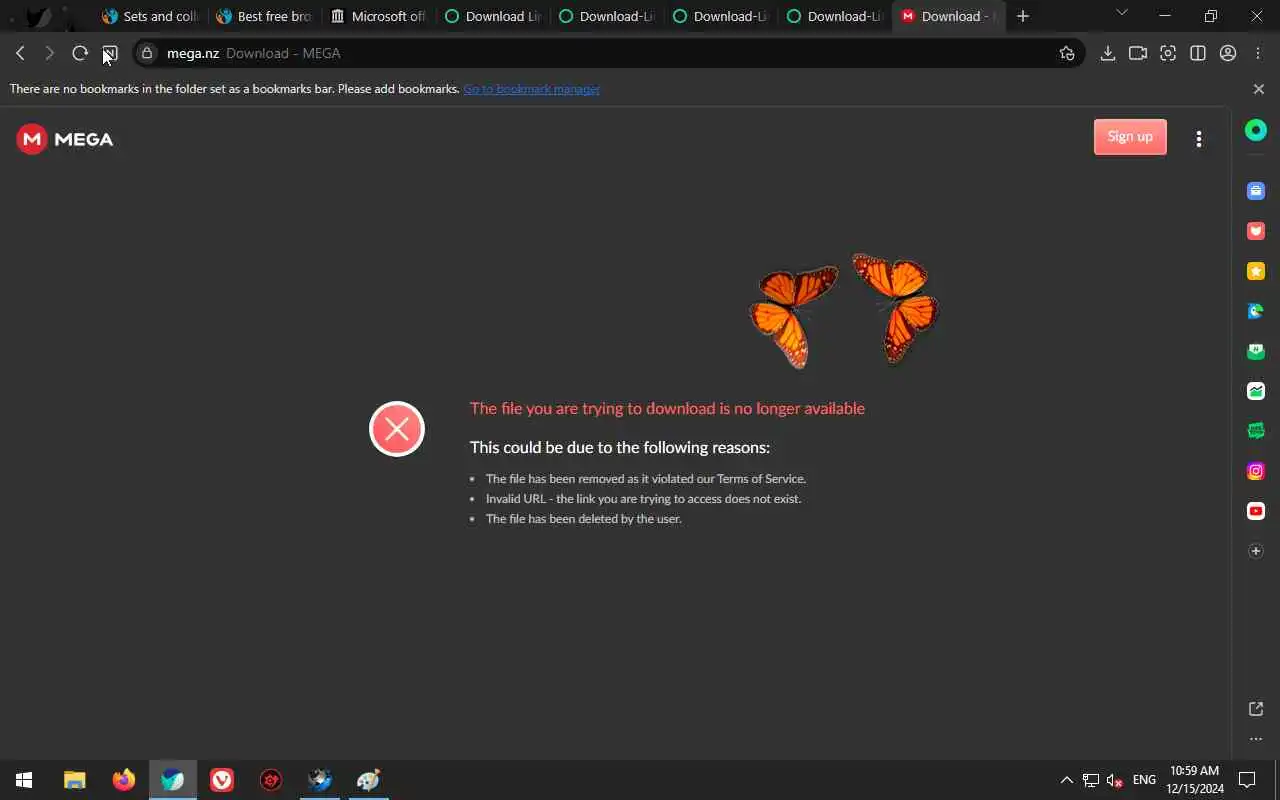This screenshot has height=800, width=1280.
Task: Open File Explorer from the taskbar
Action: coord(75,780)
